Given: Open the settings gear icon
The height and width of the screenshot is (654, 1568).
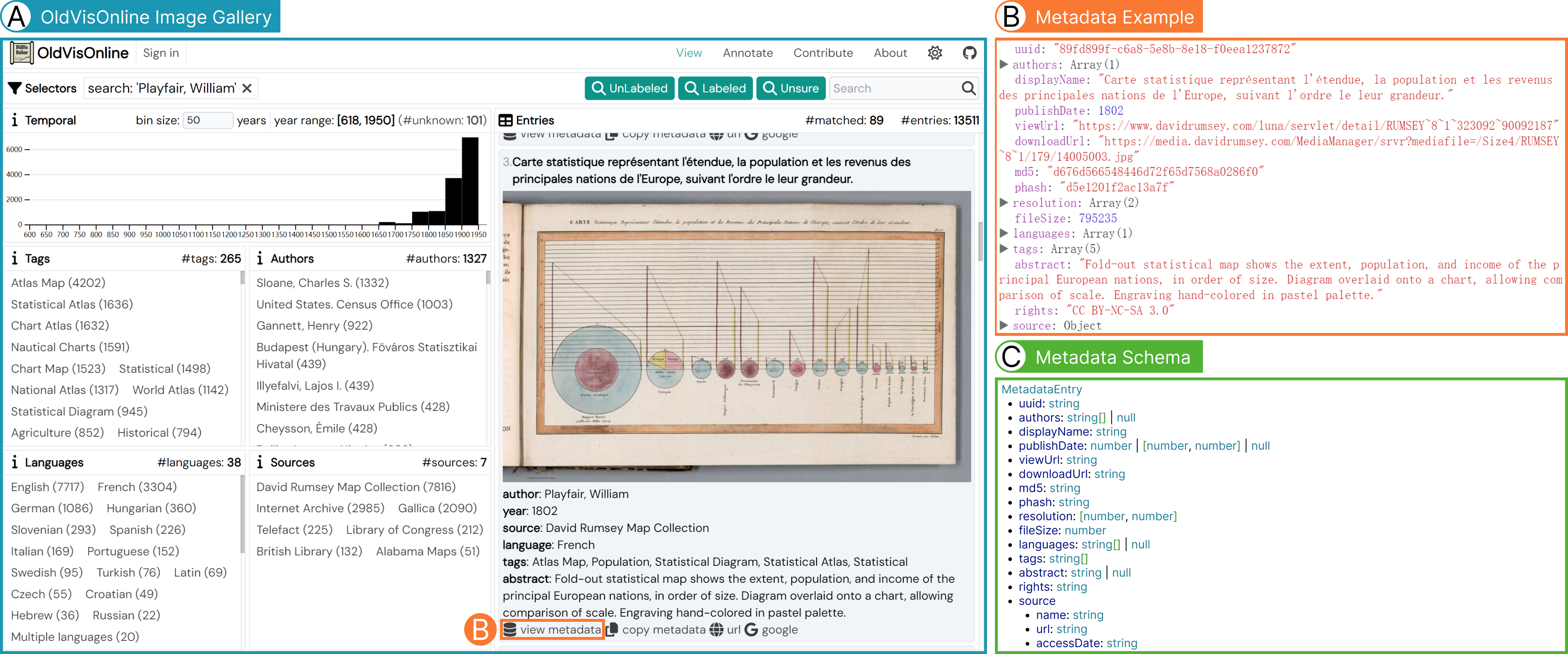Looking at the screenshot, I should click(935, 53).
